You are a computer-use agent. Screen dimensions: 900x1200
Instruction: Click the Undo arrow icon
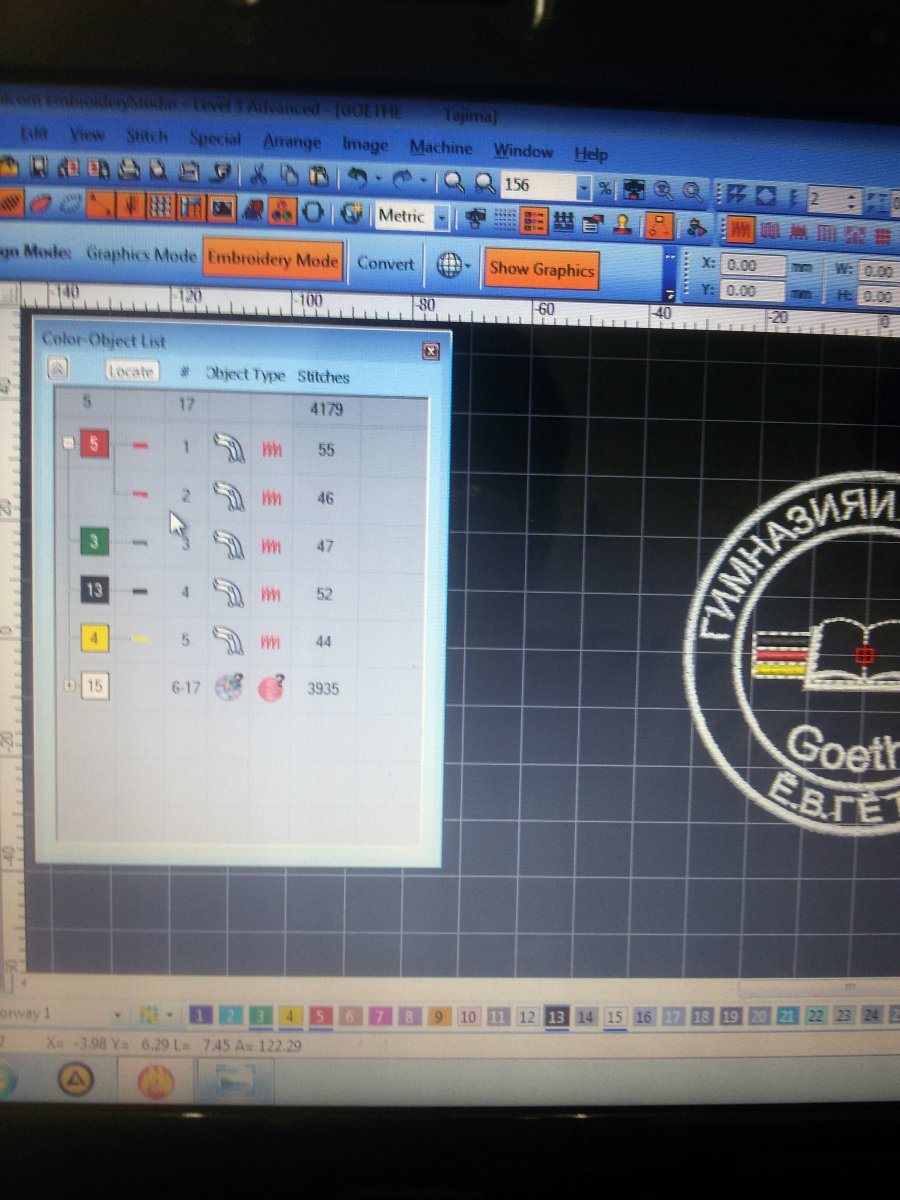click(356, 178)
